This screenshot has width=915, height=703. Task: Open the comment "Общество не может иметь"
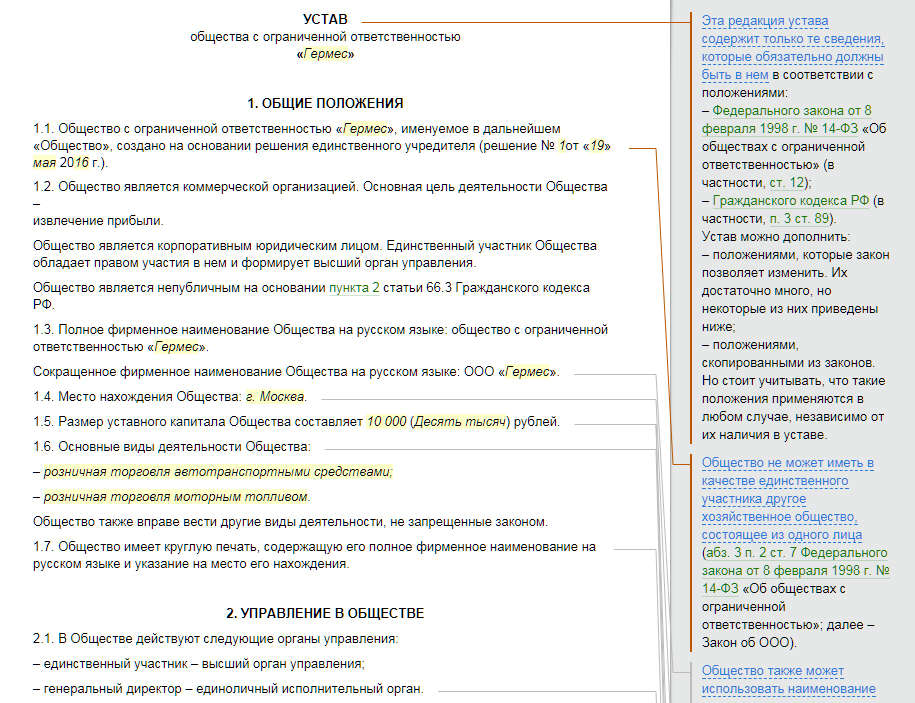(x=788, y=463)
